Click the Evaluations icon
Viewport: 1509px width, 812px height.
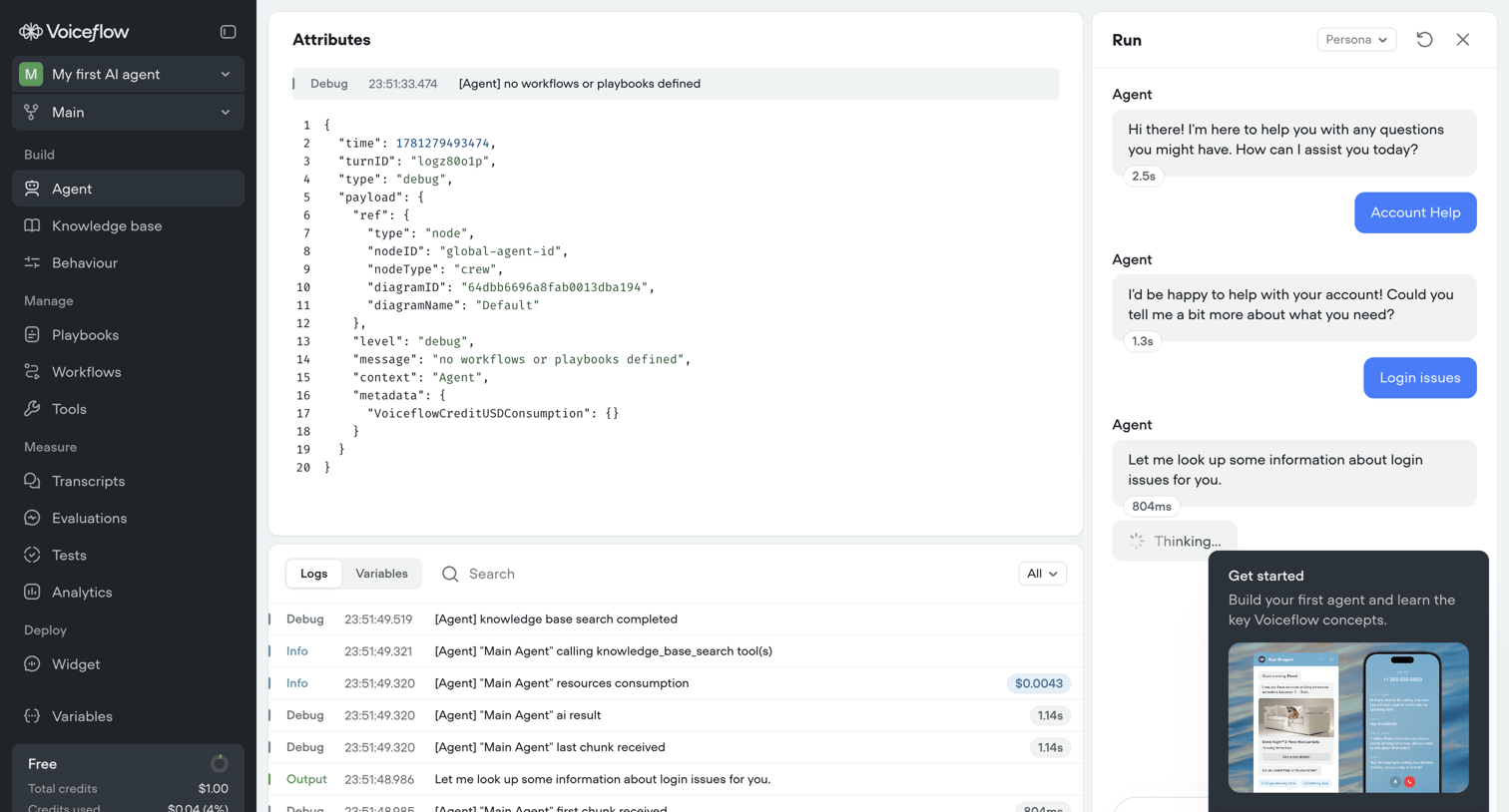point(32,518)
